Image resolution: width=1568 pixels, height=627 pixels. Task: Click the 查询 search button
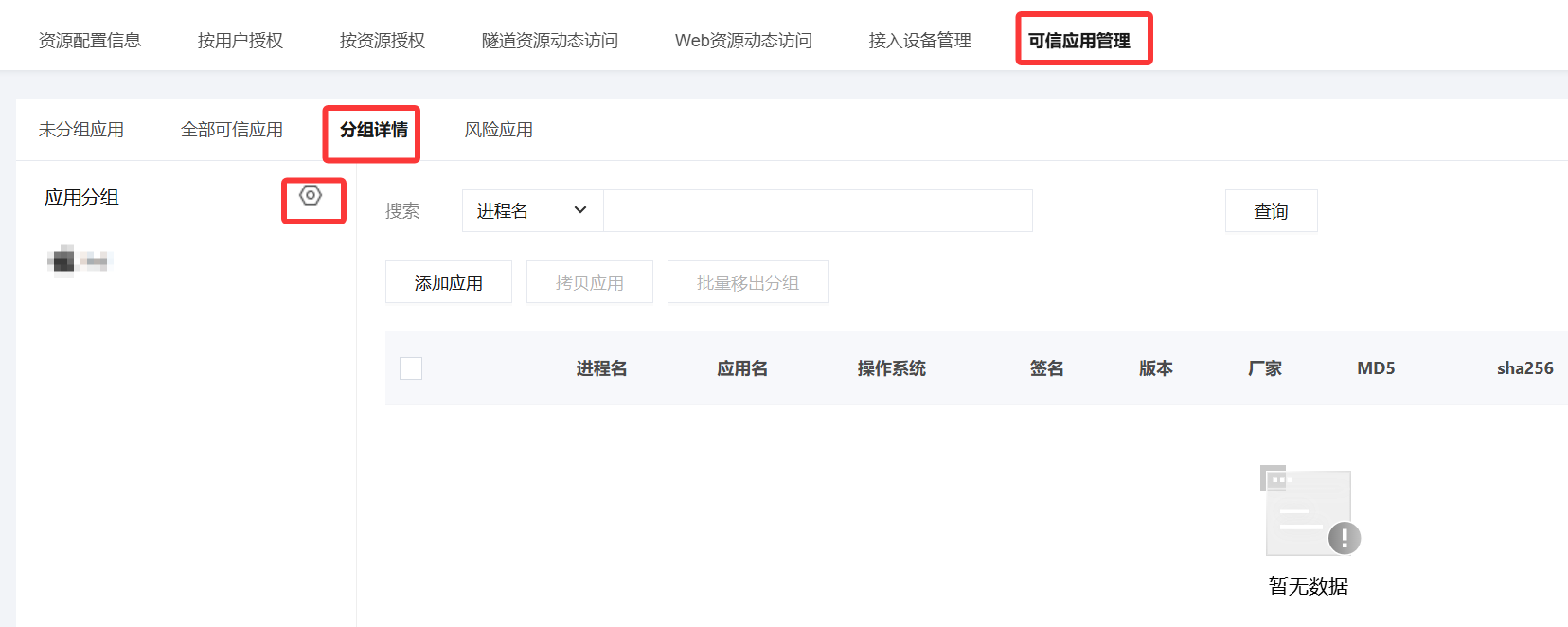[x=1271, y=211]
